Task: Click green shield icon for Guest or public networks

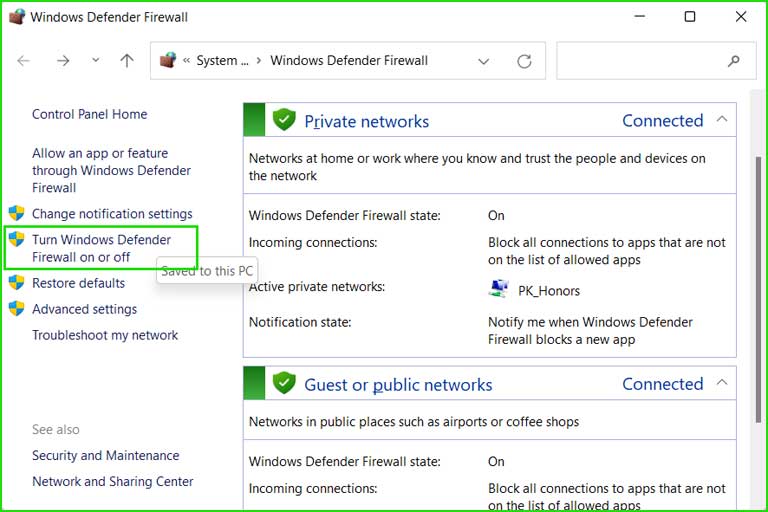Action: click(284, 383)
